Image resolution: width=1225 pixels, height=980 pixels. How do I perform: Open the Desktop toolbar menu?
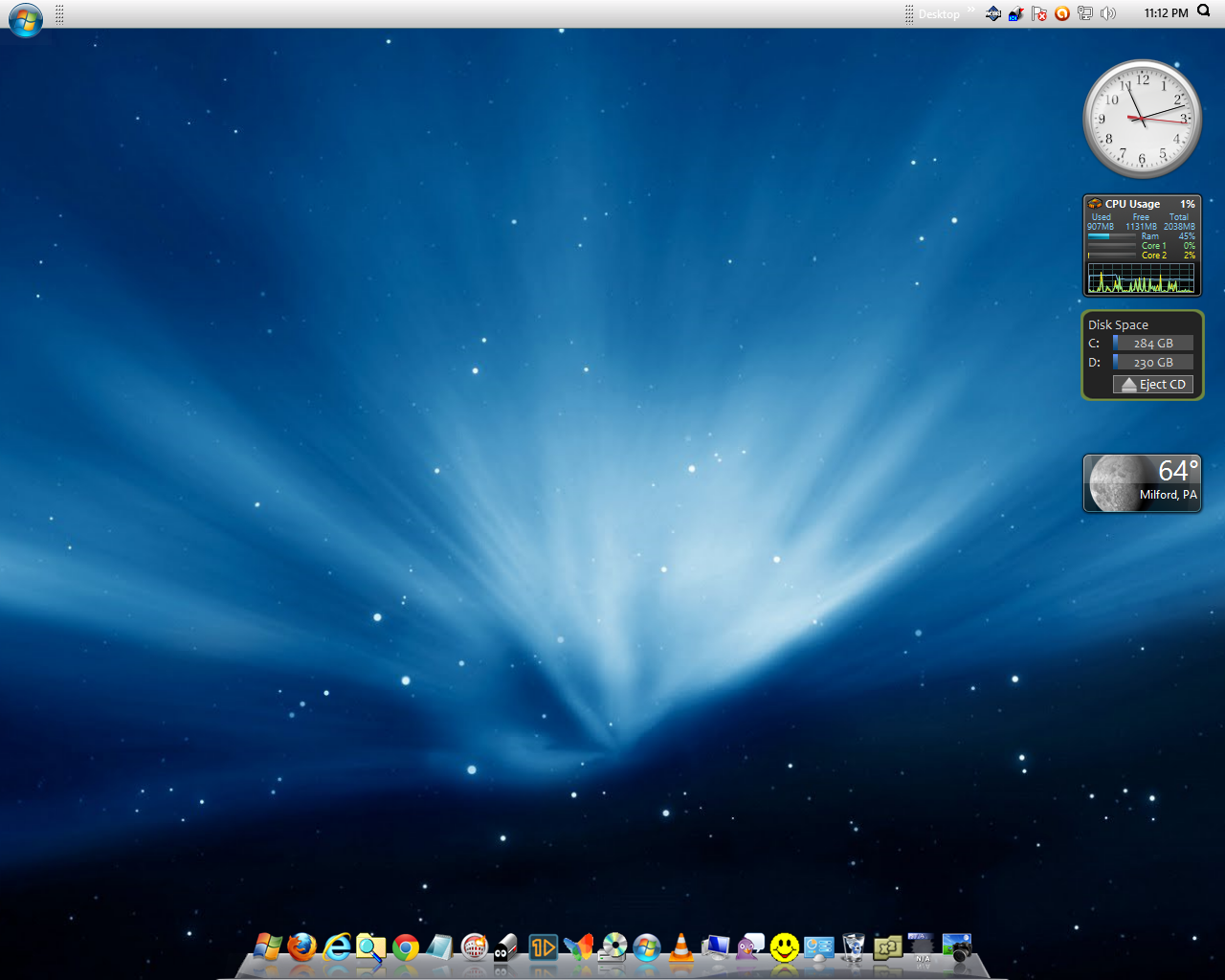(x=939, y=13)
